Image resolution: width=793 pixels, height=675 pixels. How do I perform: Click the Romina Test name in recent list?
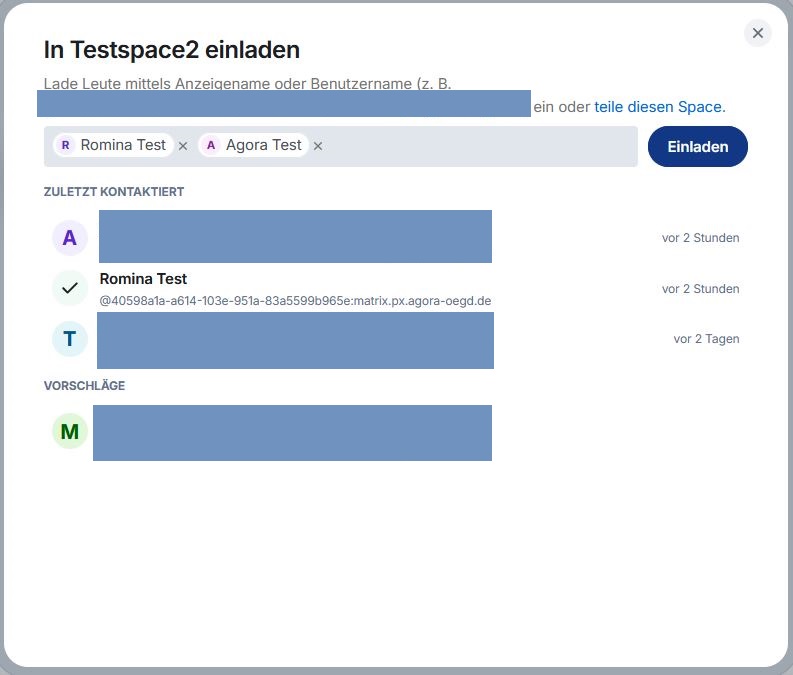pos(143,279)
